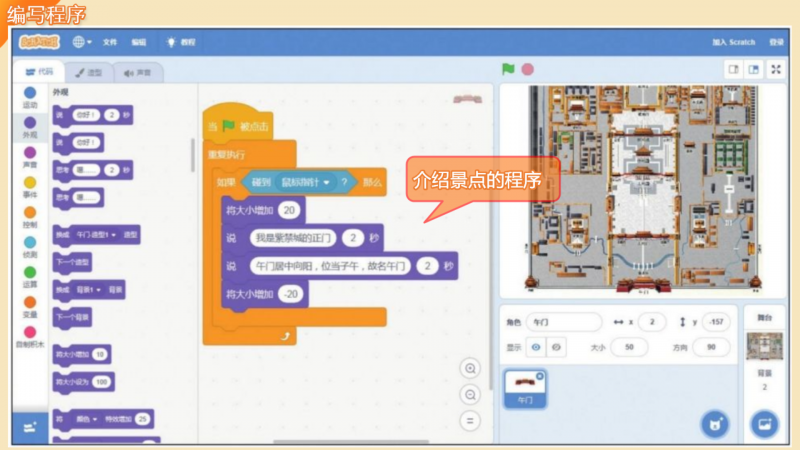Click the value 20 in 将大小增加 block
This screenshot has height=450, width=800.
pos(289,210)
